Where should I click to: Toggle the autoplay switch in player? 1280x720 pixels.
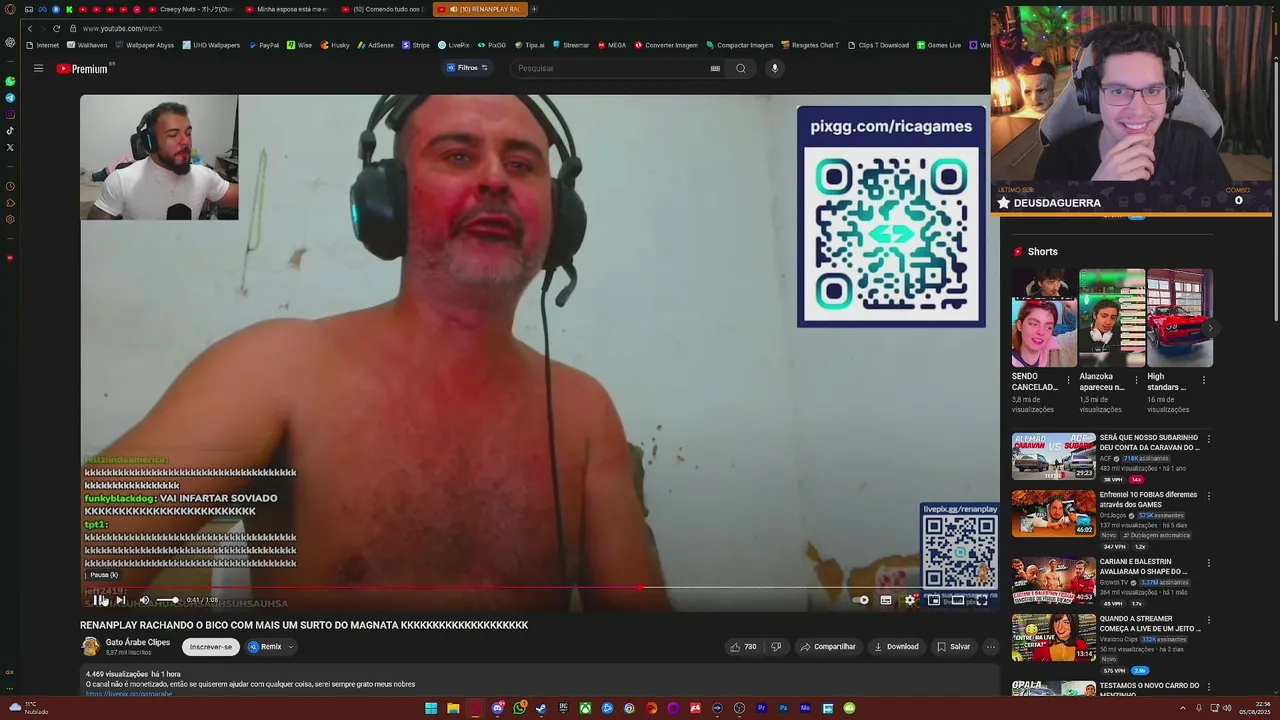[861, 600]
